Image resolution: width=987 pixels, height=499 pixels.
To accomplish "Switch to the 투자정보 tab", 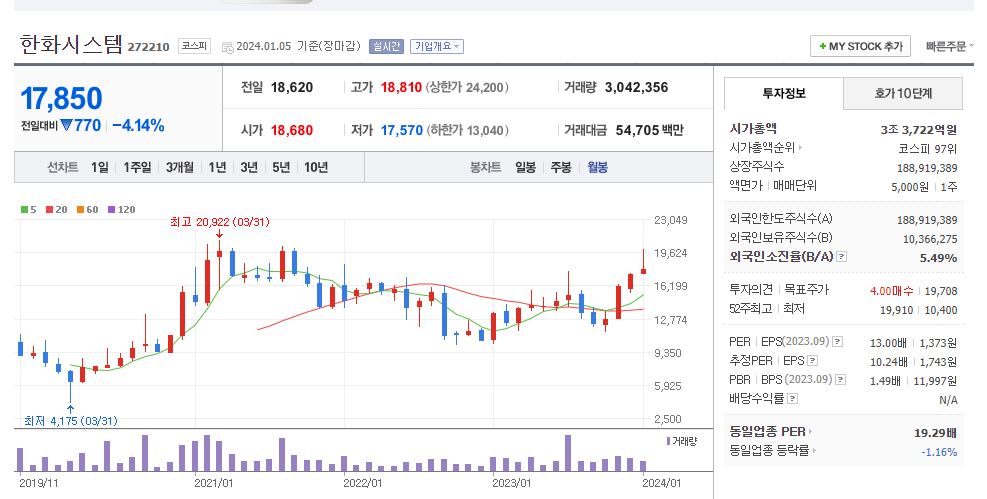I will point(784,93).
